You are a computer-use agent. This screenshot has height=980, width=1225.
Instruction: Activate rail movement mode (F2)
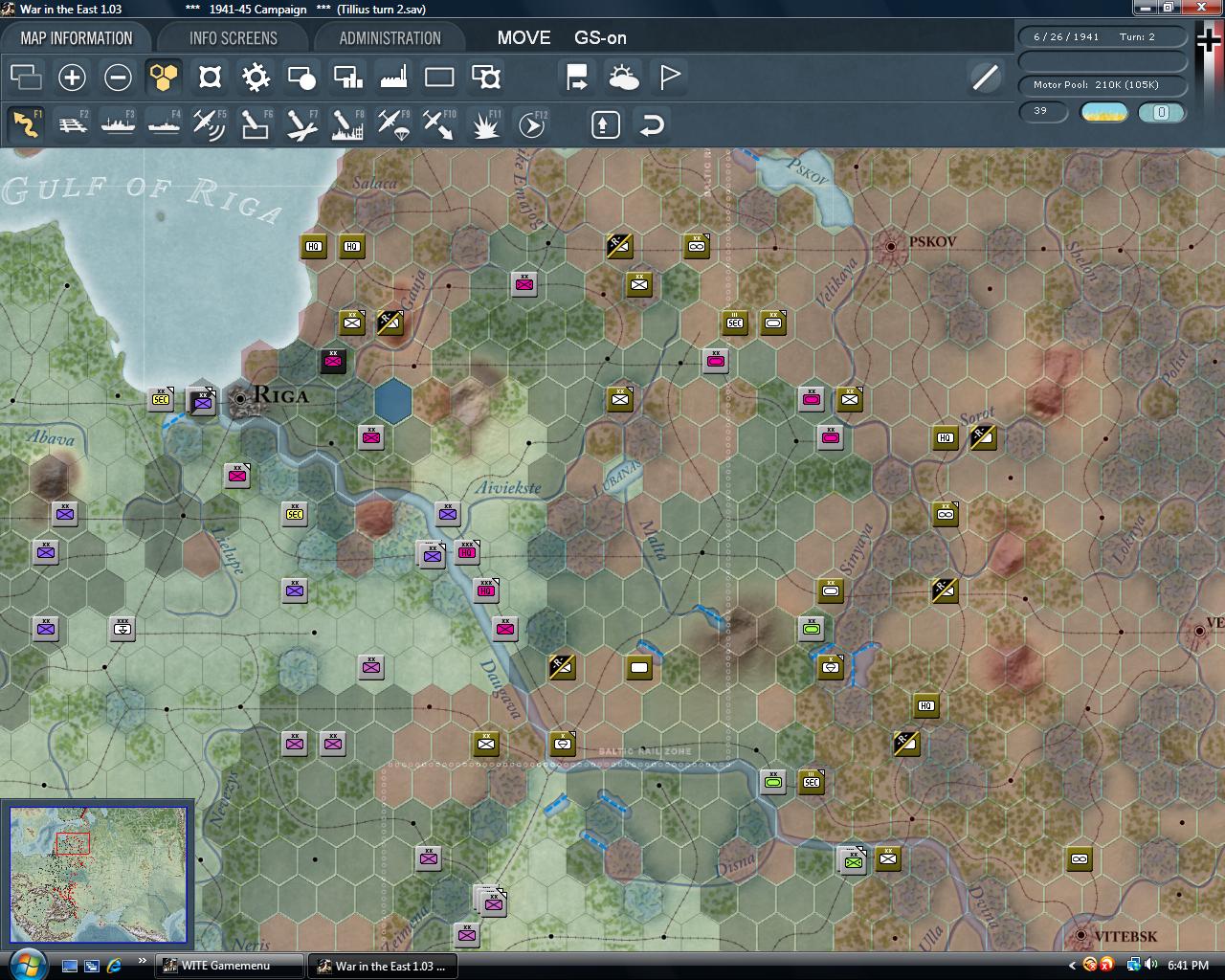click(72, 124)
